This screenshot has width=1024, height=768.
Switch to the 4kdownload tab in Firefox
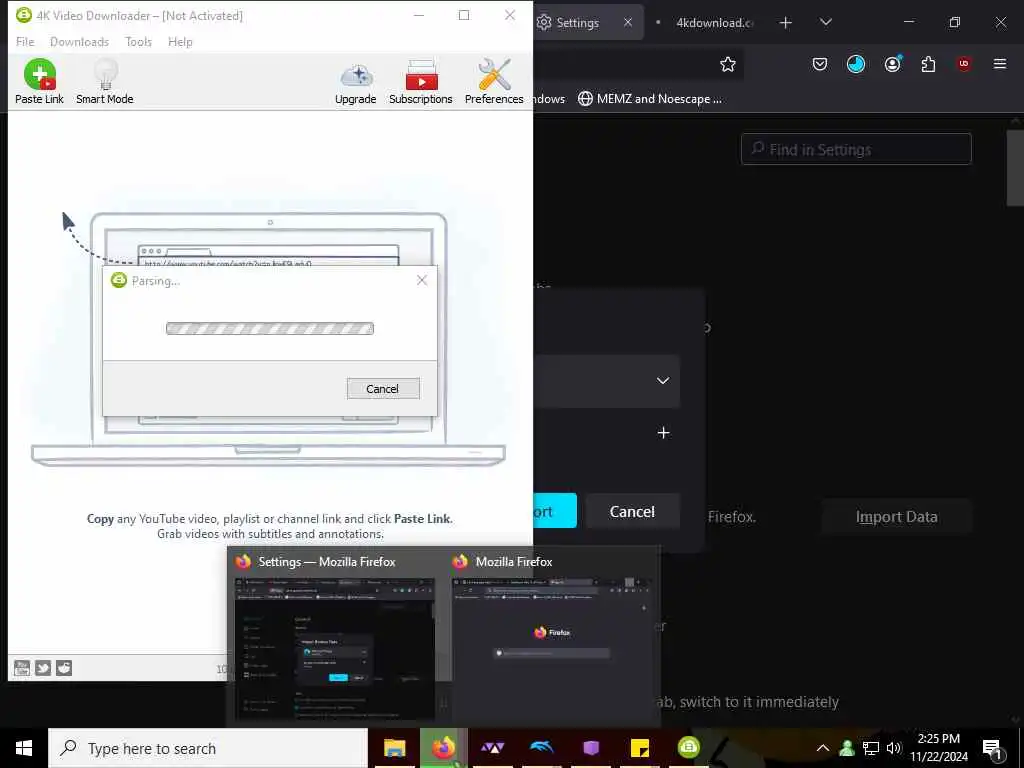click(714, 23)
